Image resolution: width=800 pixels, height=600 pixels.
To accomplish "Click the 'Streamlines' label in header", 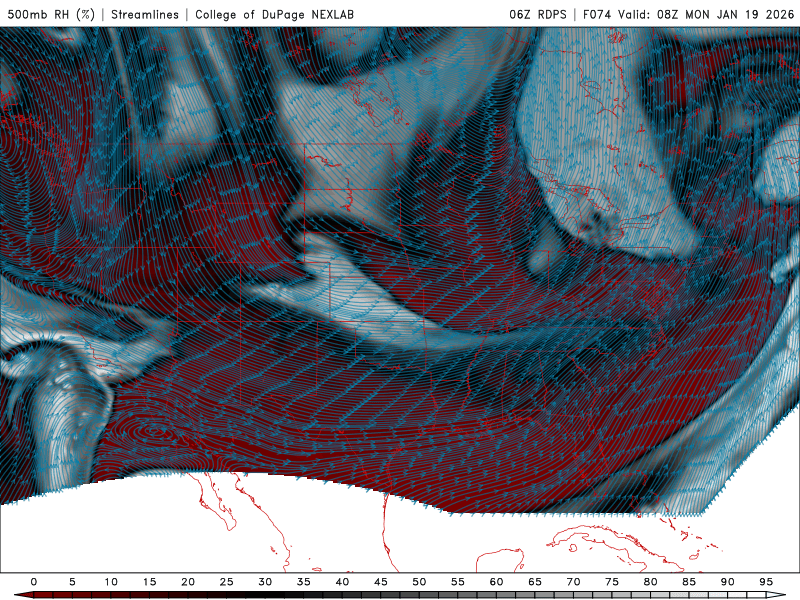I will (145, 14).
